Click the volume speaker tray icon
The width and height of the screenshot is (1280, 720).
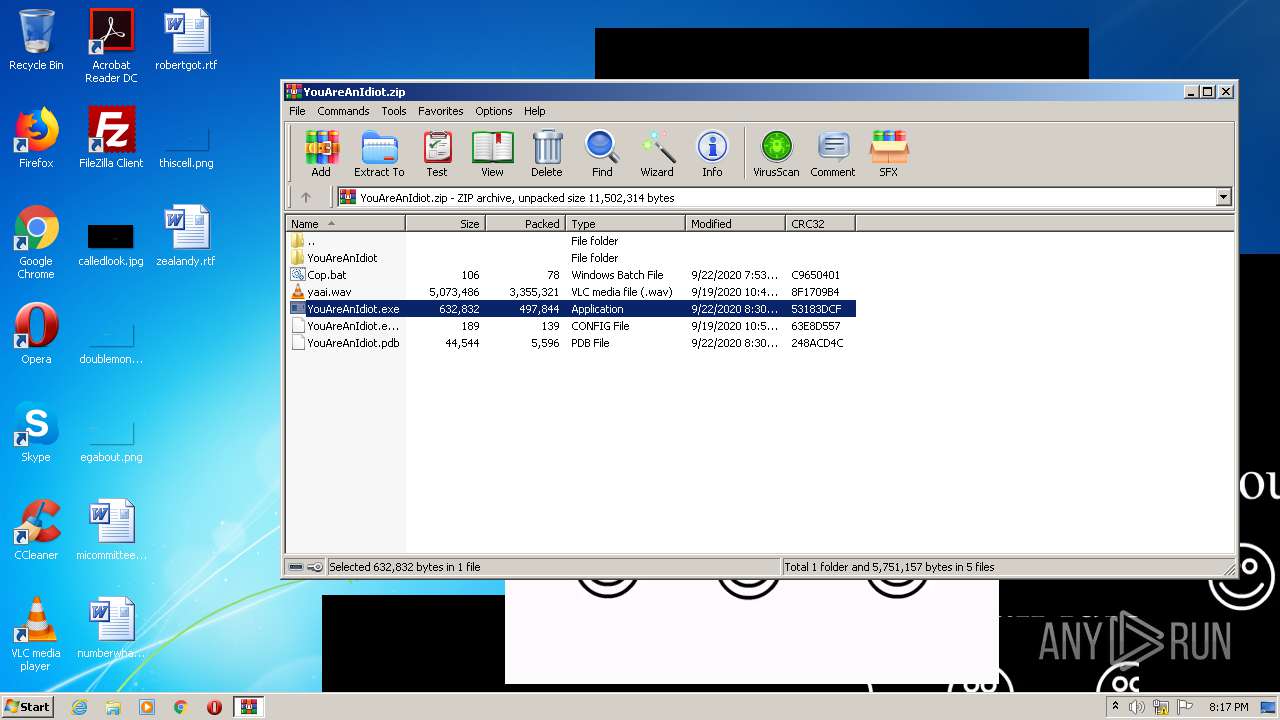point(1137,707)
